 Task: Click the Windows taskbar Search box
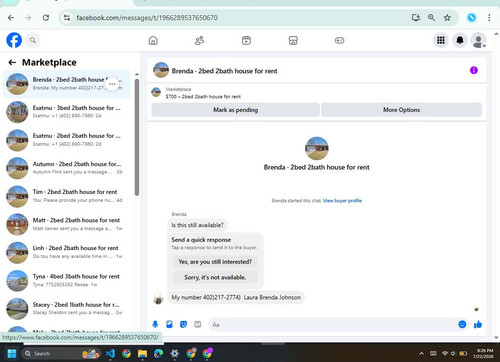point(61,353)
